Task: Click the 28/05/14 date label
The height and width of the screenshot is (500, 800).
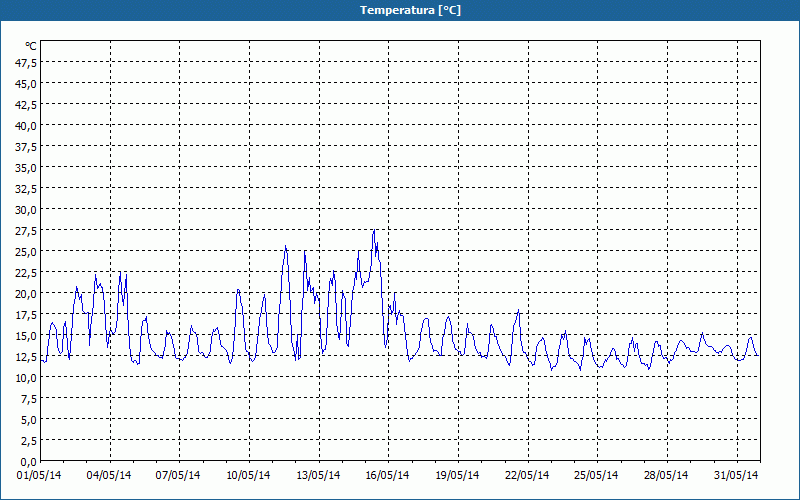Action: (x=666, y=476)
